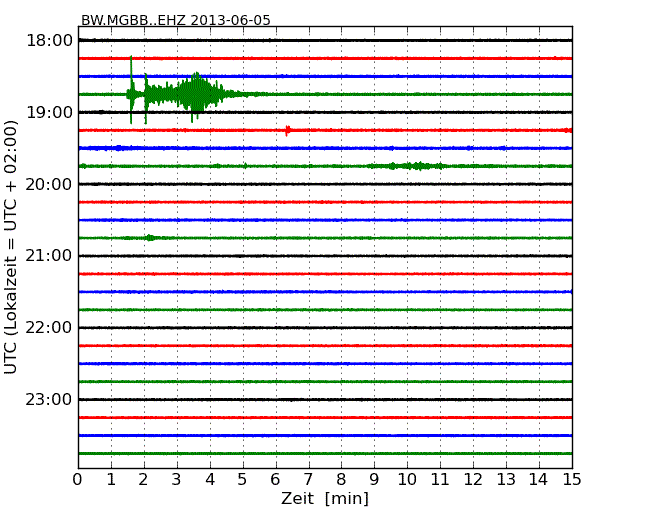Click the UTC Lokalzeit y-axis label

pos(11,247)
